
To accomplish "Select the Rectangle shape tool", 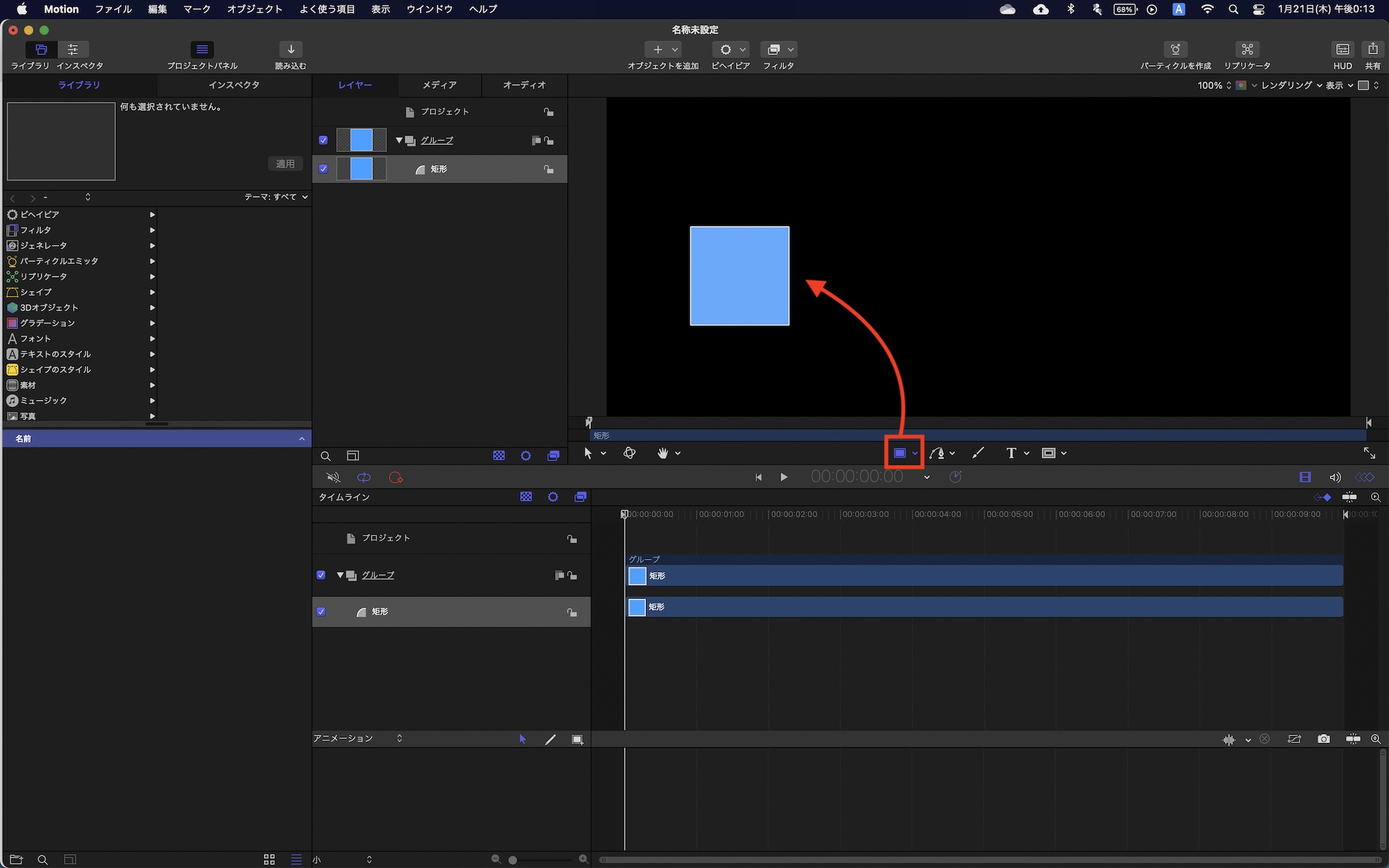I will (899, 453).
